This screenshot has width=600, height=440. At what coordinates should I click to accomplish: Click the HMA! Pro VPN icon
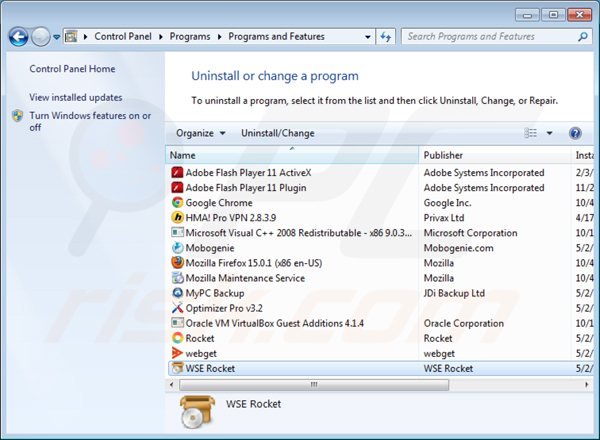tap(177, 217)
